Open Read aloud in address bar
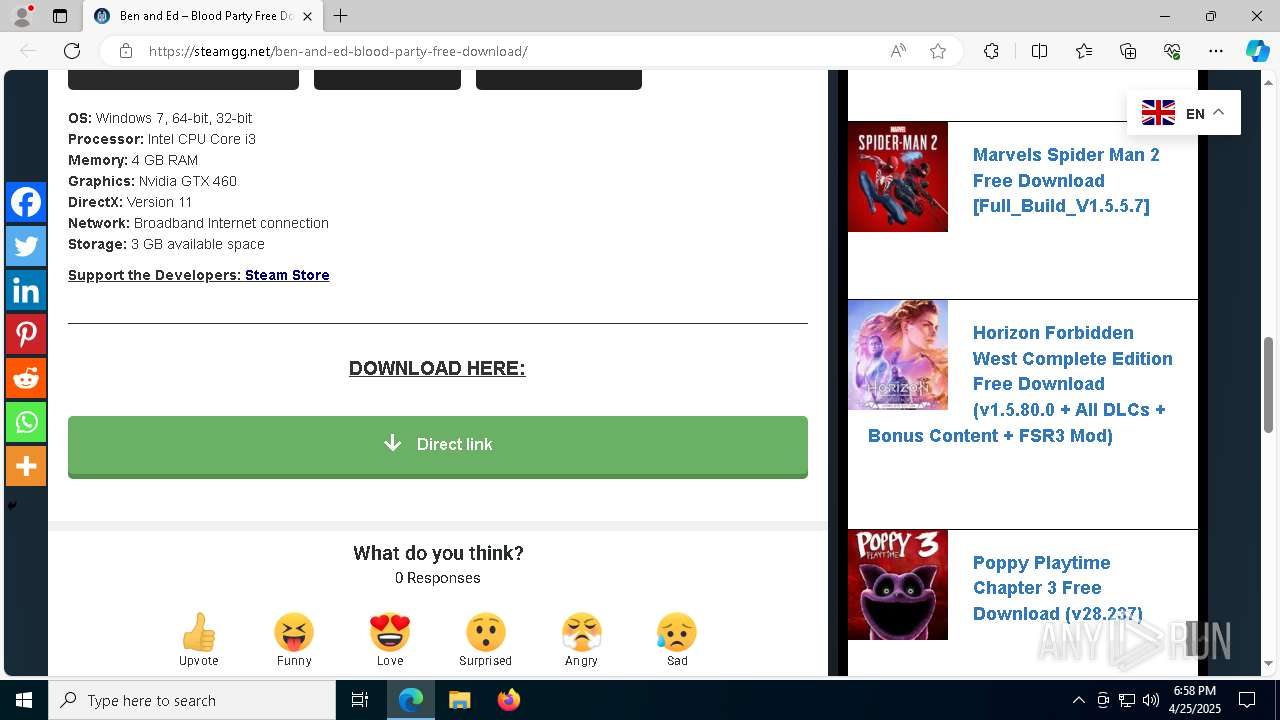Image resolution: width=1280 pixels, height=720 pixels. (898, 51)
